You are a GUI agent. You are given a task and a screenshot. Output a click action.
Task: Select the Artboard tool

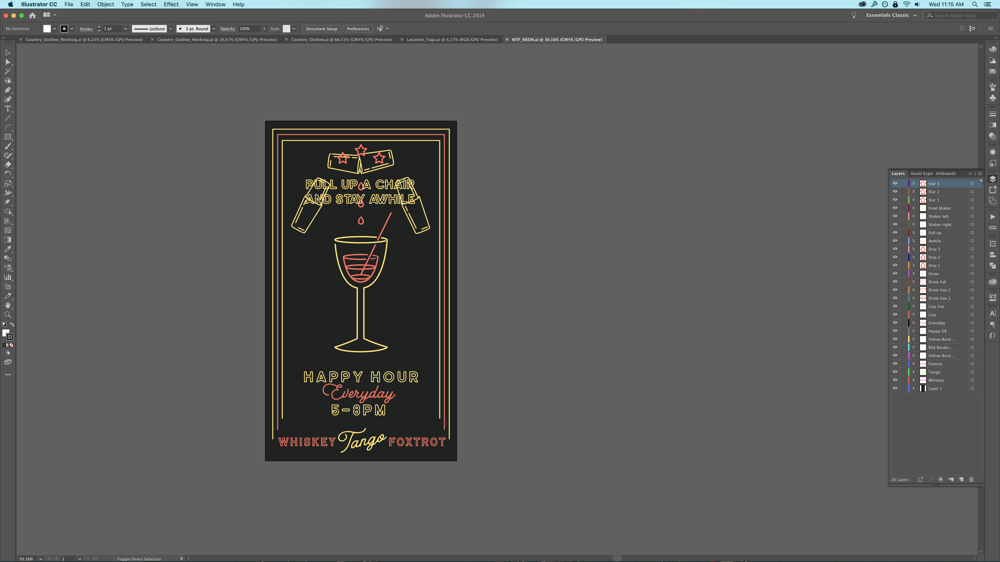pyautogui.click(x=8, y=286)
